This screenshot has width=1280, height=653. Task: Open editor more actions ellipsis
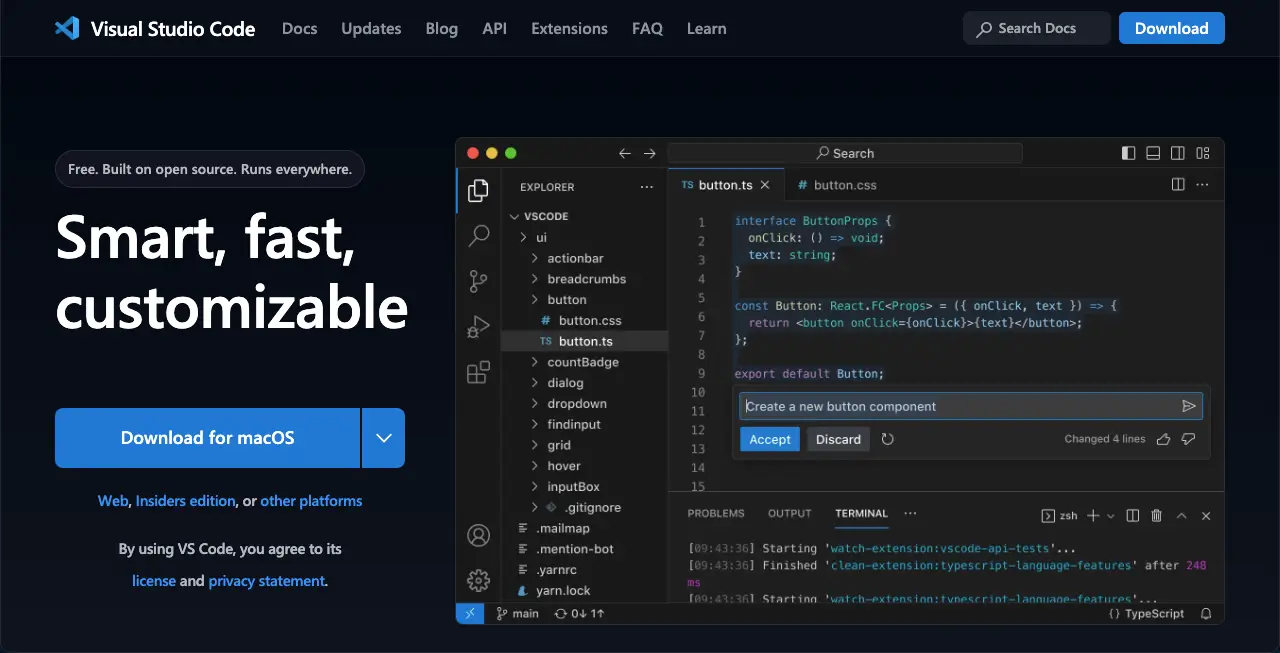click(x=1203, y=185)
